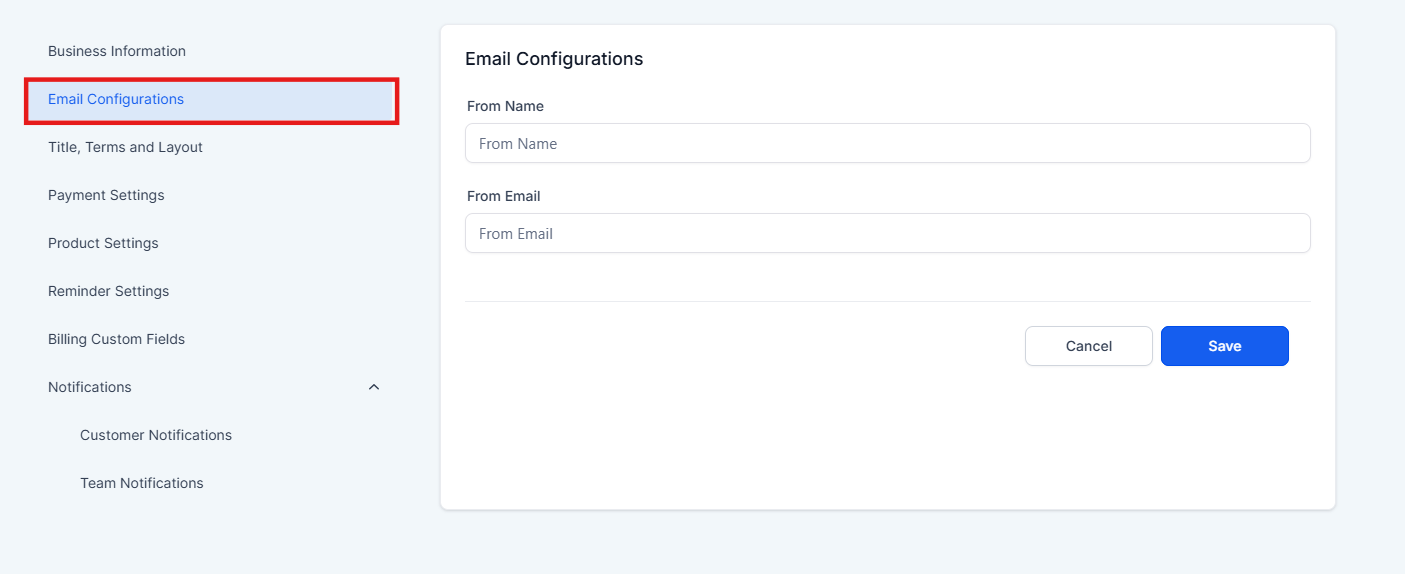
Task: Click the From Email field label
Action: tap(503, 196)
